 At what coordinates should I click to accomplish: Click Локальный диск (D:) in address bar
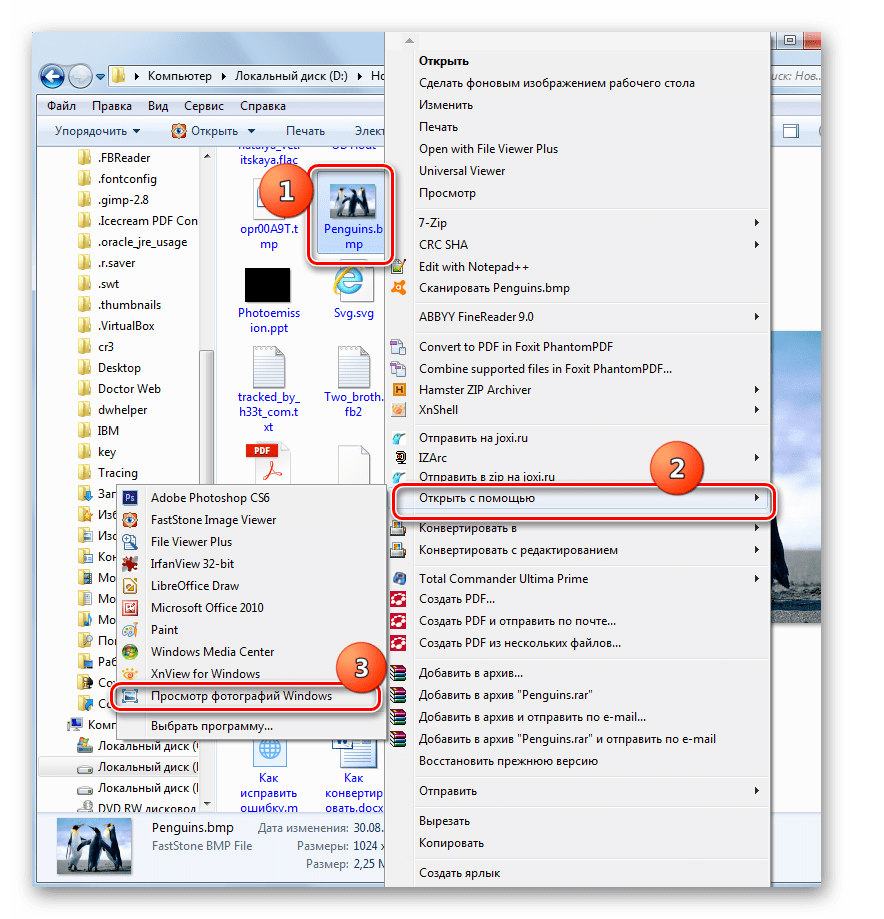pos(291,76)
